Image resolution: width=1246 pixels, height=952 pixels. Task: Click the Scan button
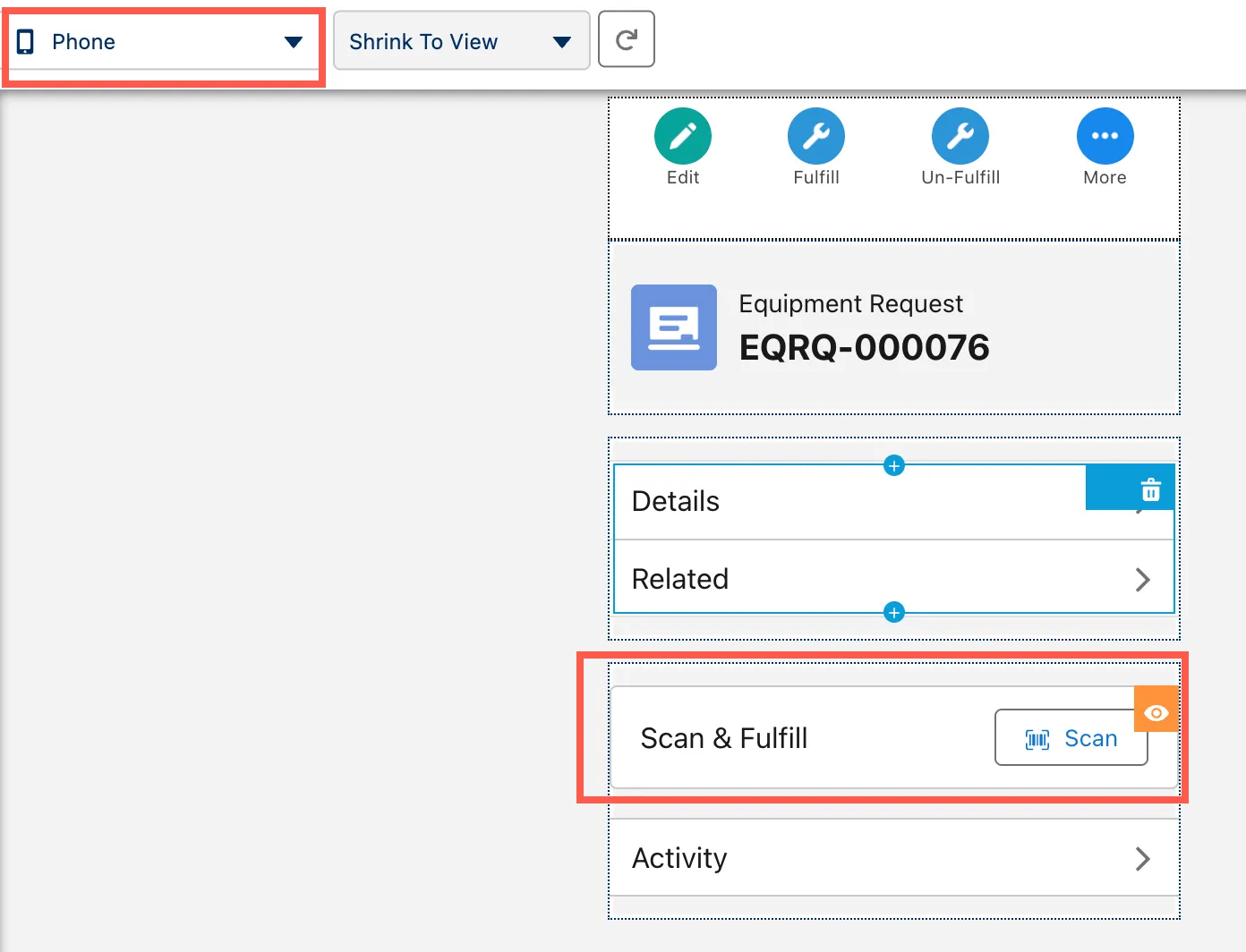tap(1071, 738)
